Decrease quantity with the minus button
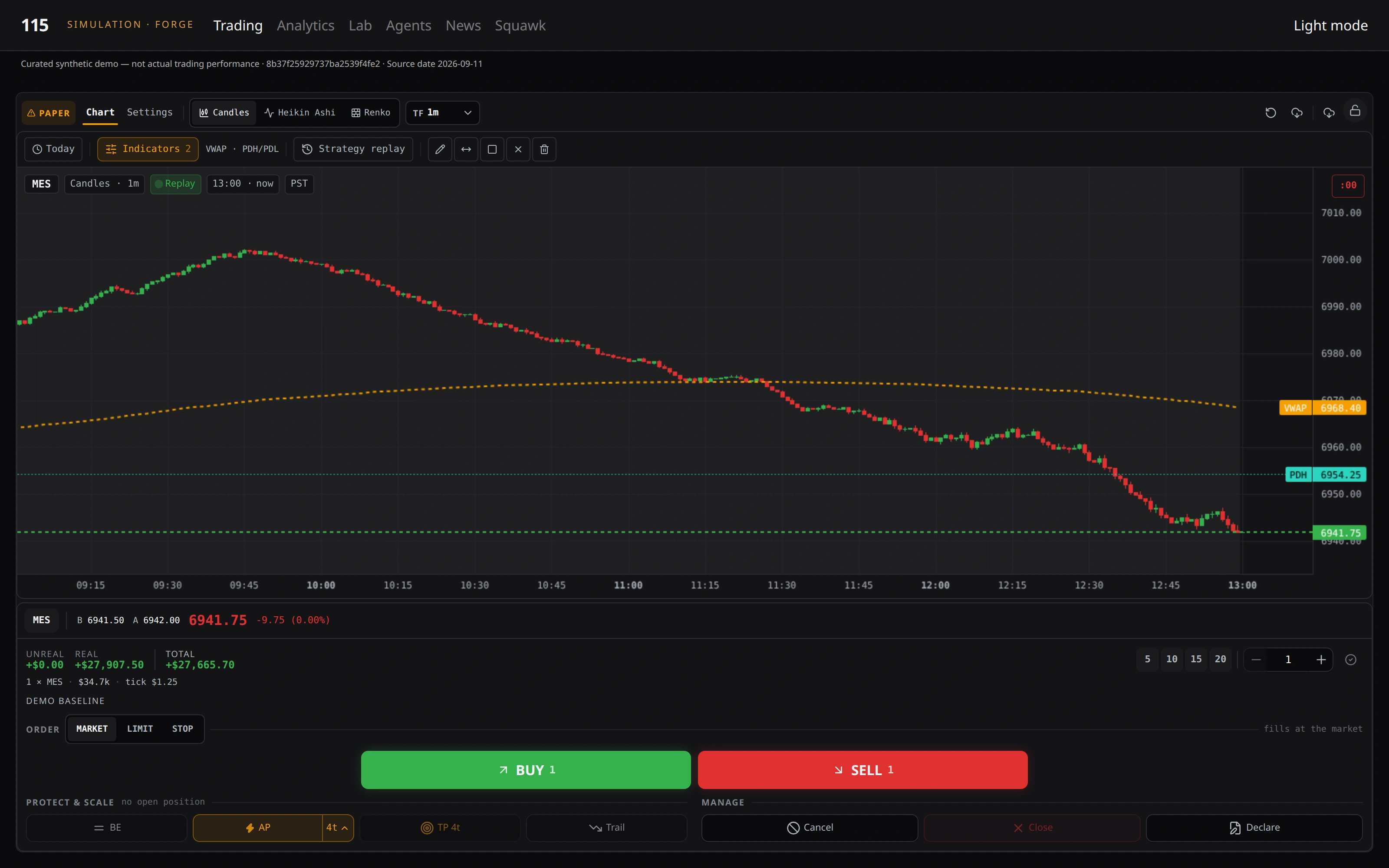The width and height of the screenshot is (1389, 868). coord(1256,660)
